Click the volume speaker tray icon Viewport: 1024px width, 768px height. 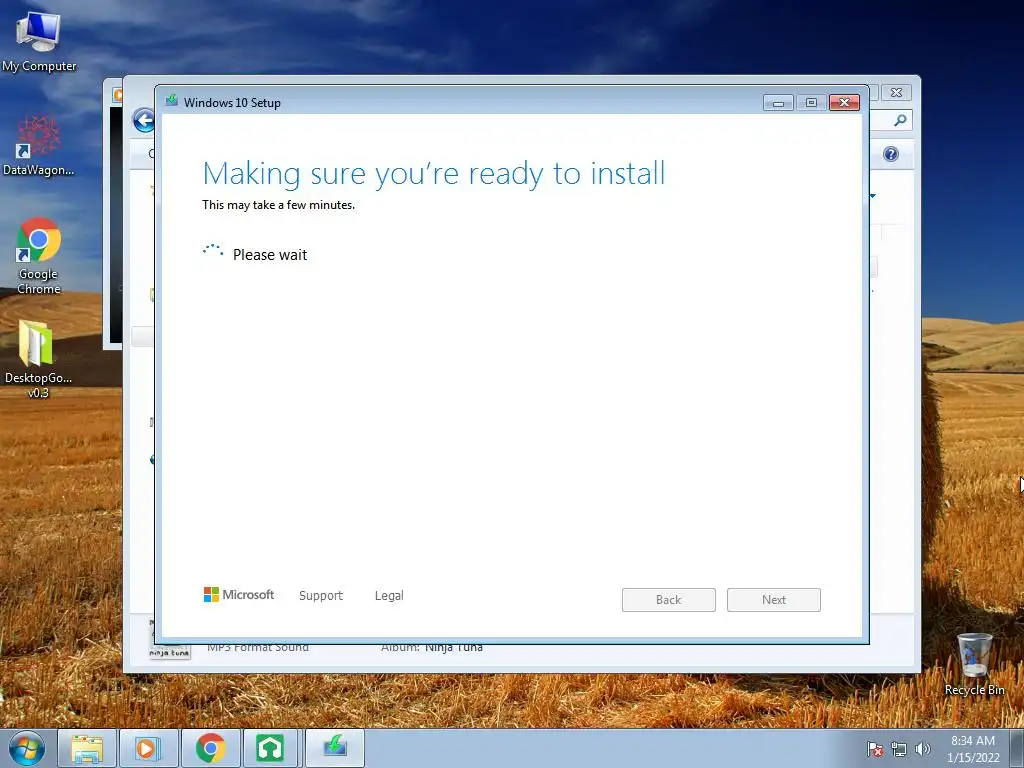922,749
